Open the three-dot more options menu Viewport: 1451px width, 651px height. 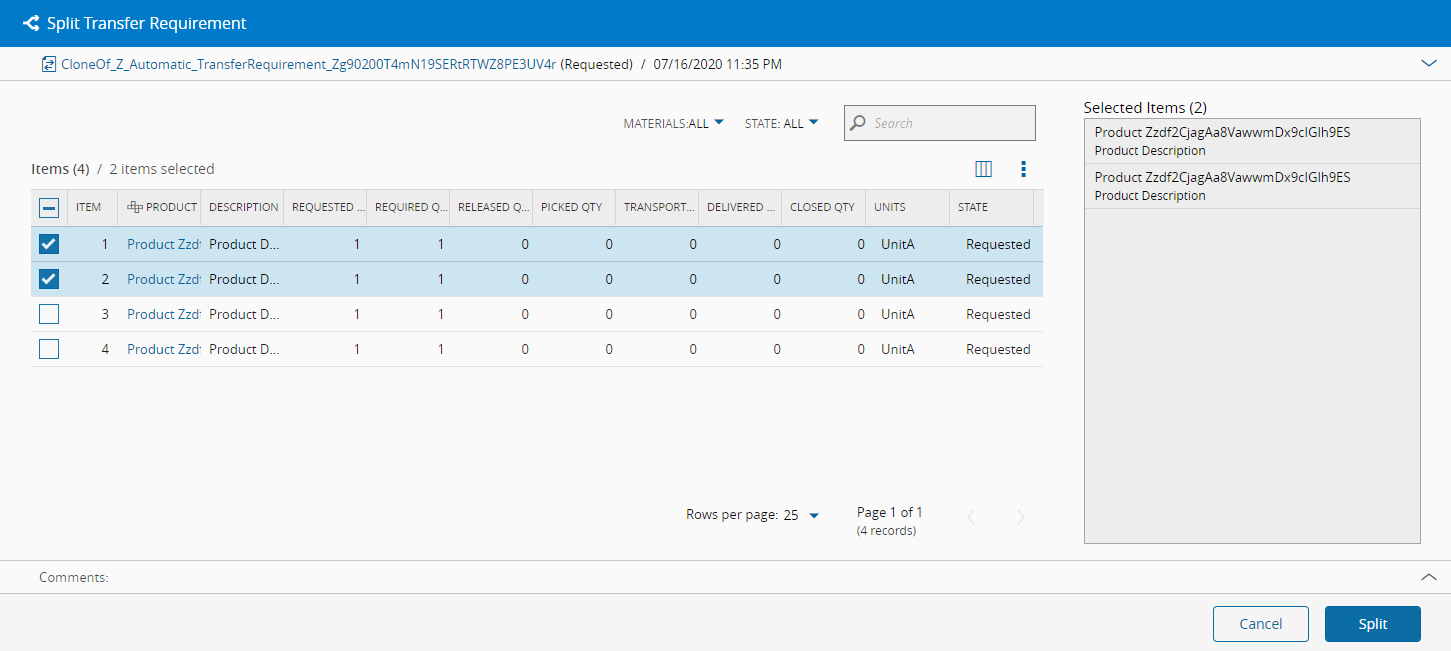[1023, 169]
